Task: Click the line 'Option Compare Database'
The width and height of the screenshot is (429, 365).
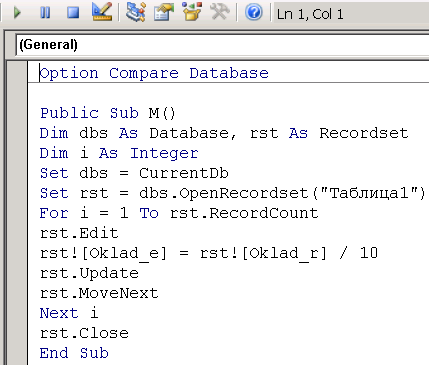Action: (x=154, y=73)
